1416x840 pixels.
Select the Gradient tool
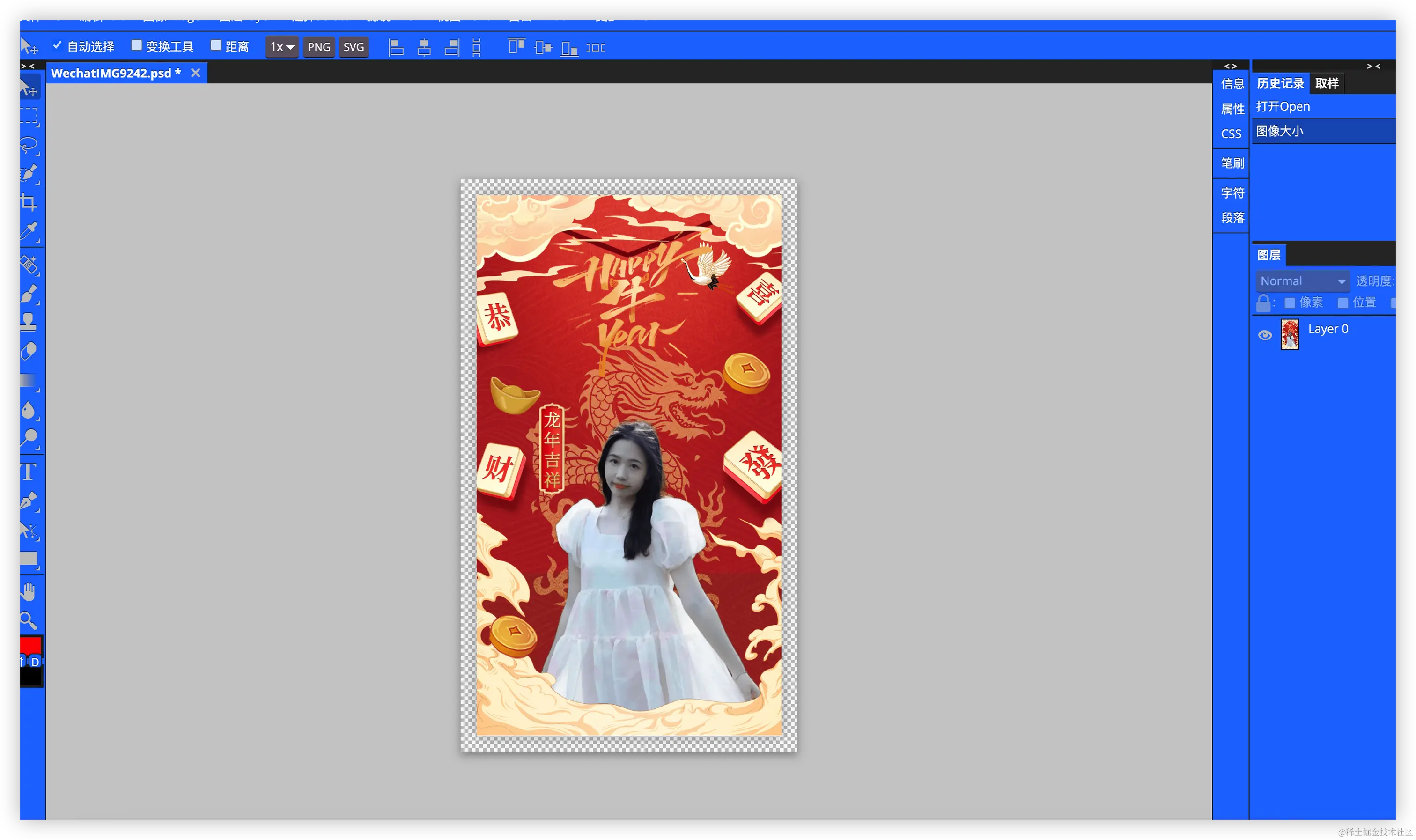[x=29, y=381]
